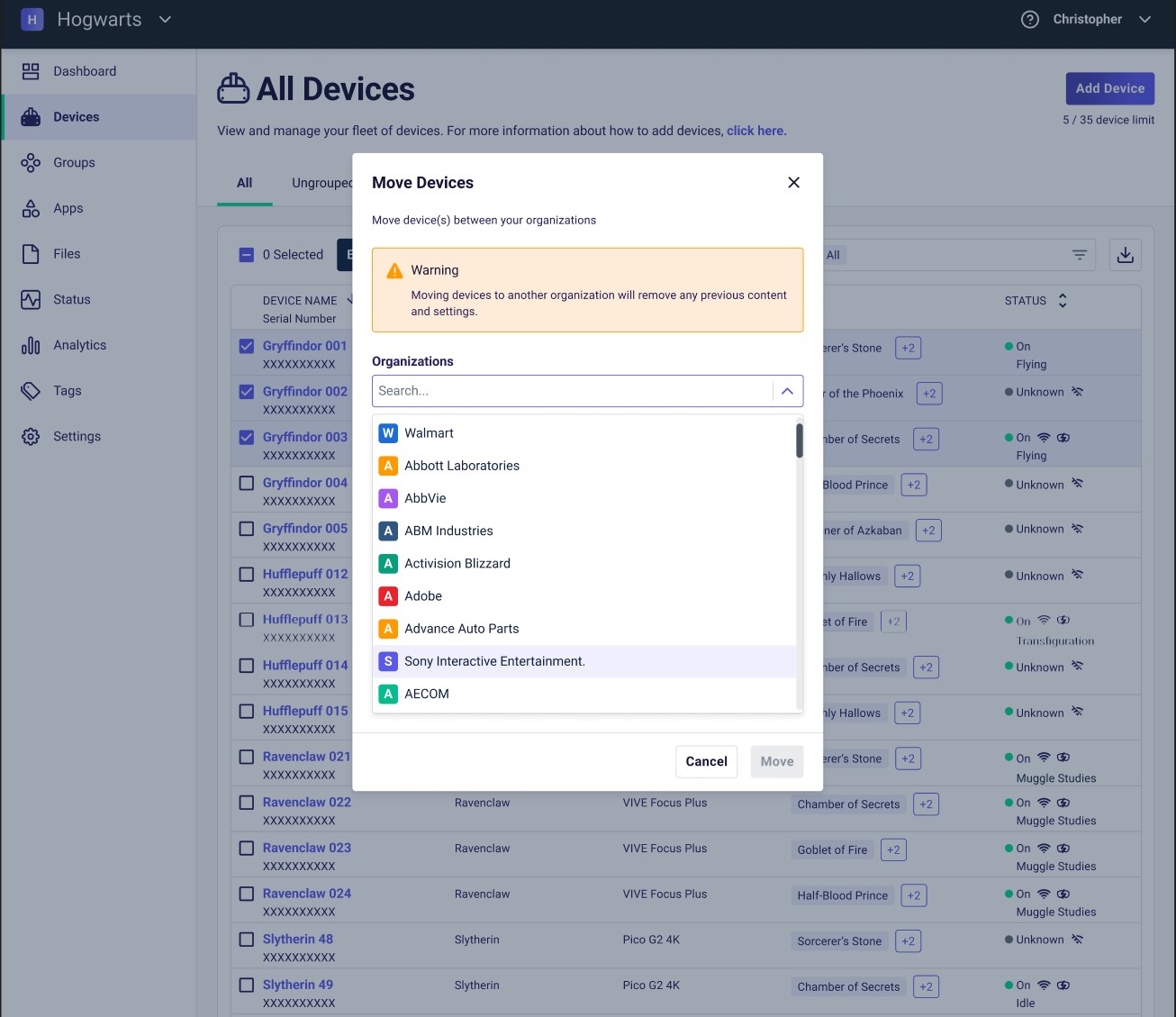Check the Hufflepuff 012 checkbox
This screenshot has height=1017, width=1176.
(247, 574)
